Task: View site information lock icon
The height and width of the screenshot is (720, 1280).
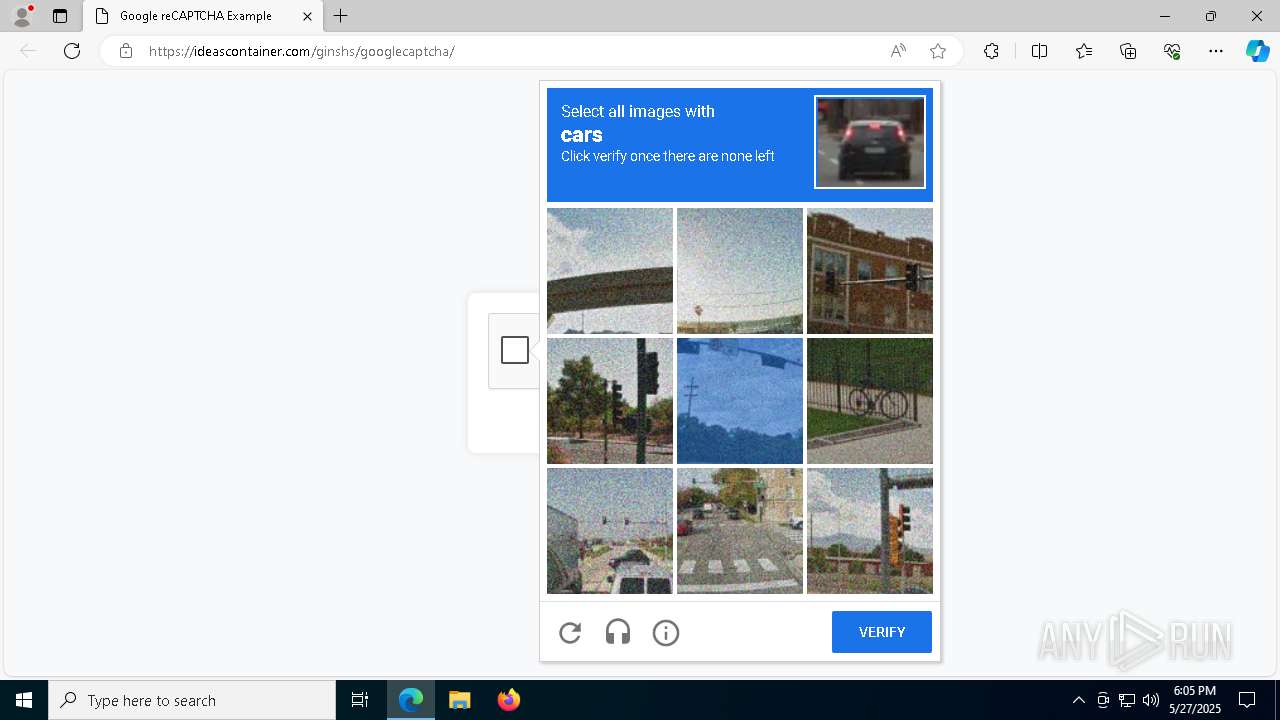Action: click(125, 51)
